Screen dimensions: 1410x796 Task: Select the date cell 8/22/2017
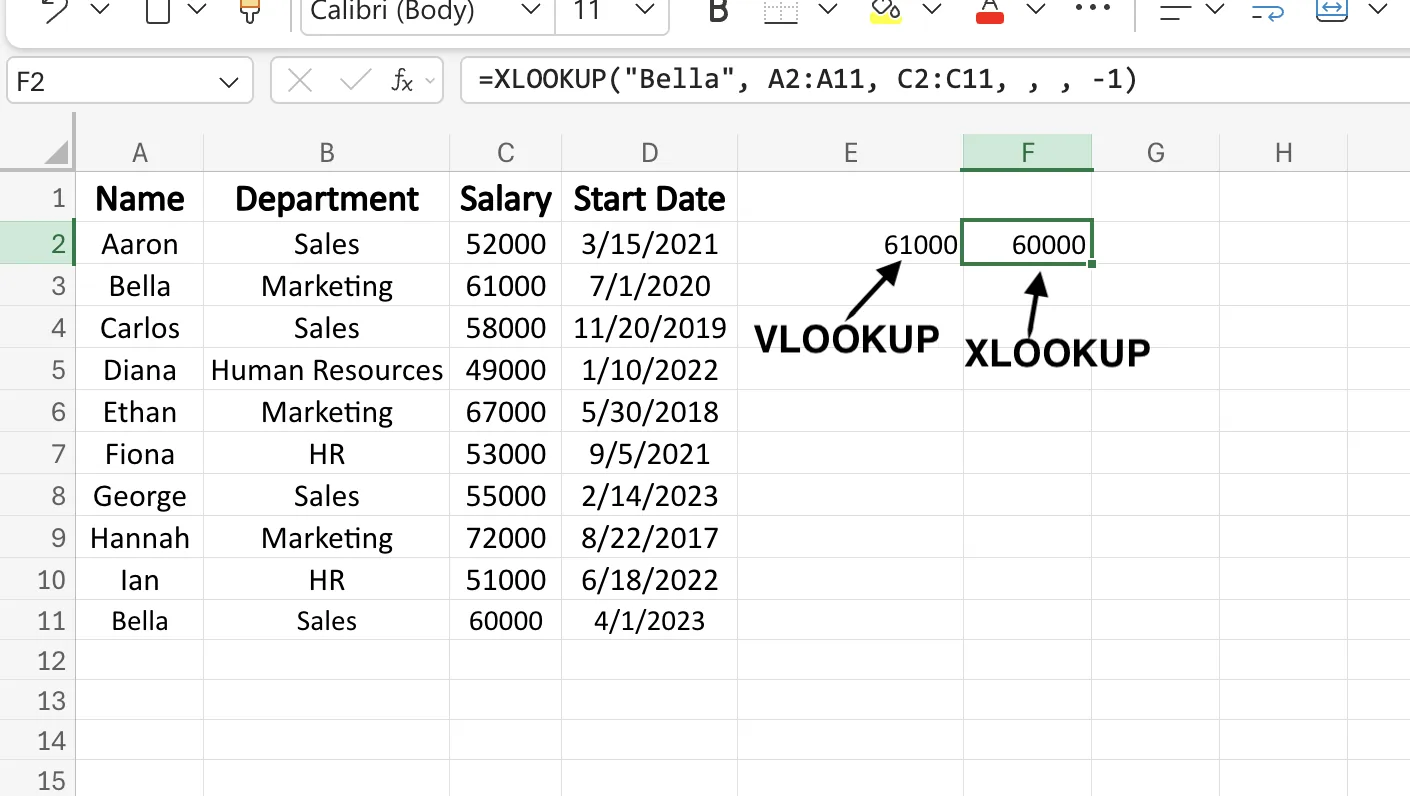tap(650, 538)
